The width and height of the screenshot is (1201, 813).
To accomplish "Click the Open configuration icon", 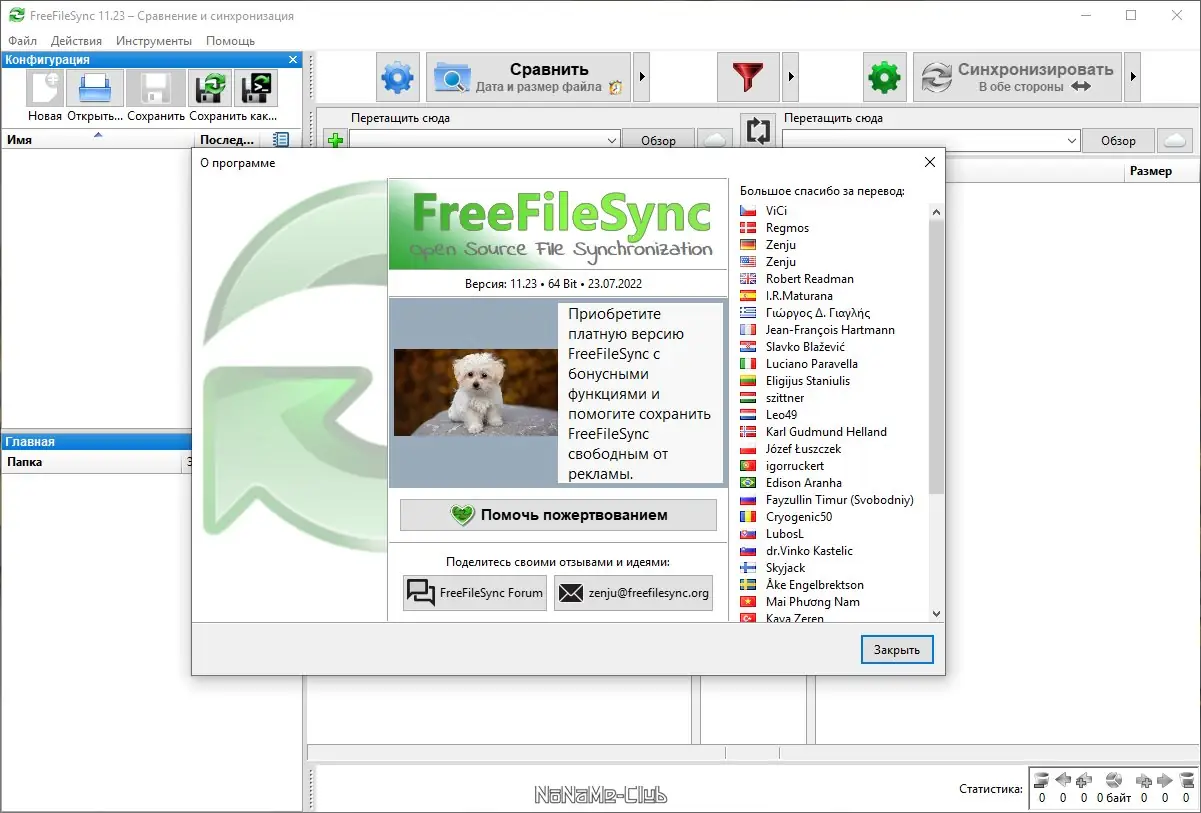I will tap(94, 89).
